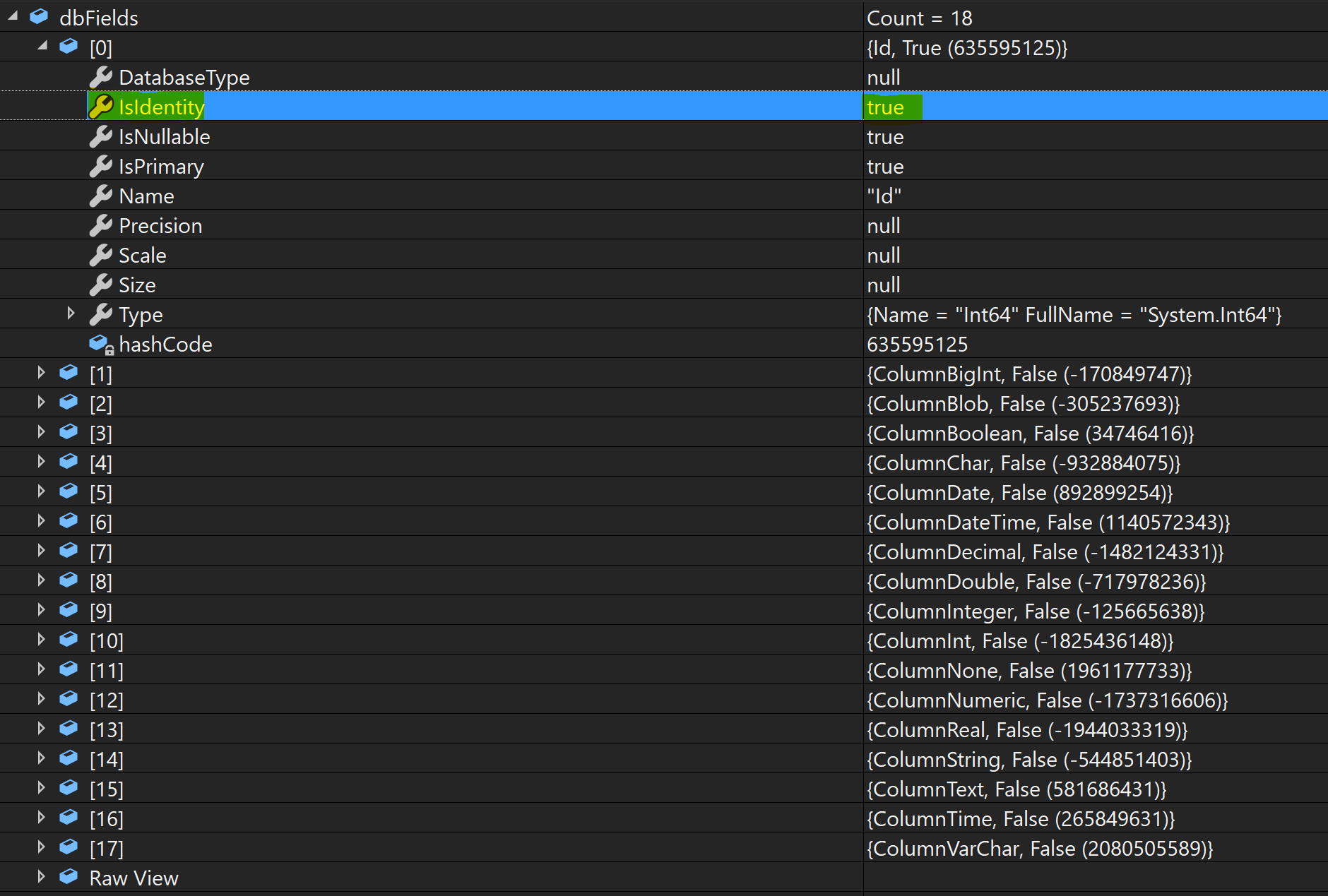Expand element [17] ColumnVarChar

point(40,847)
